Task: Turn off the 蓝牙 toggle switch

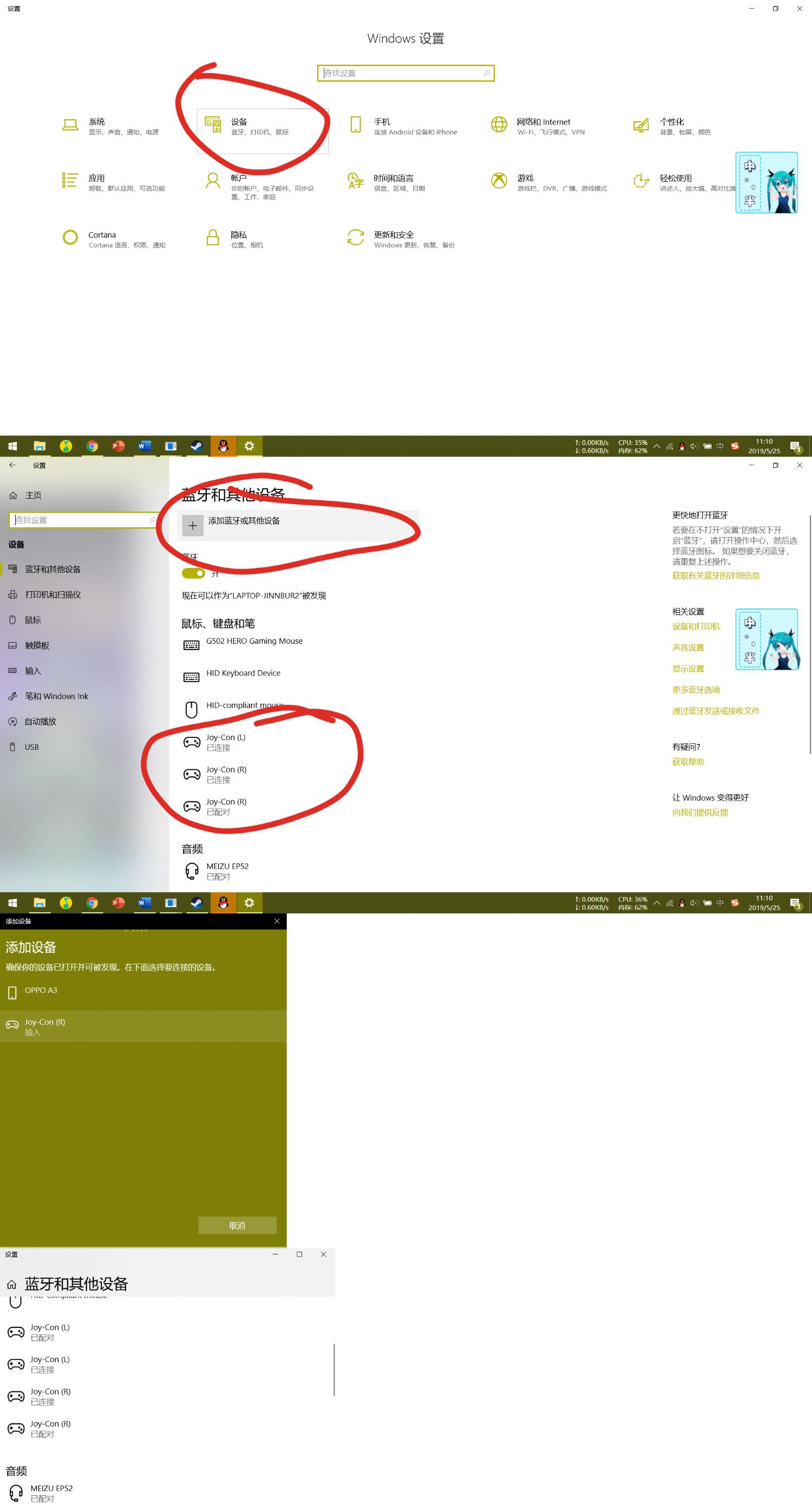Action: coord(193,573)
